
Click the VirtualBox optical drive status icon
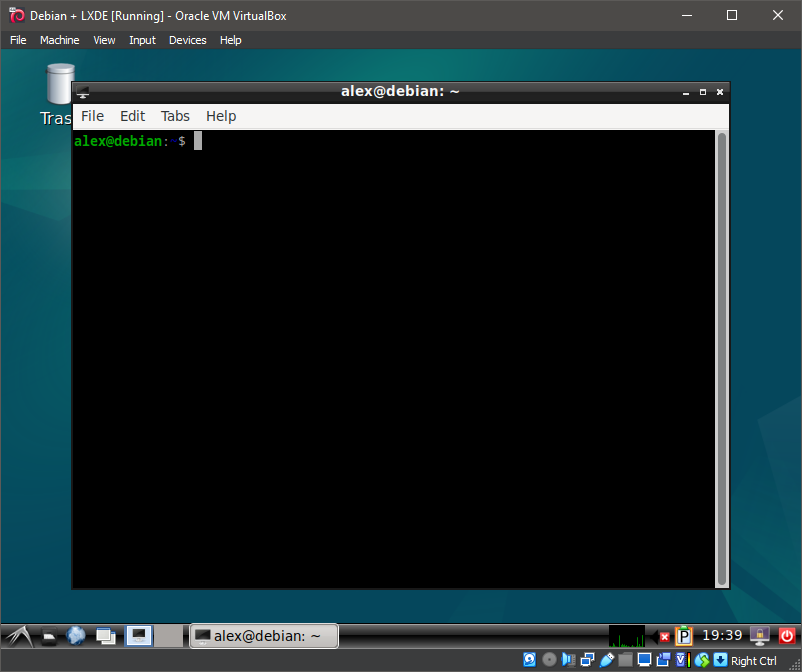[x=549, y=659]
